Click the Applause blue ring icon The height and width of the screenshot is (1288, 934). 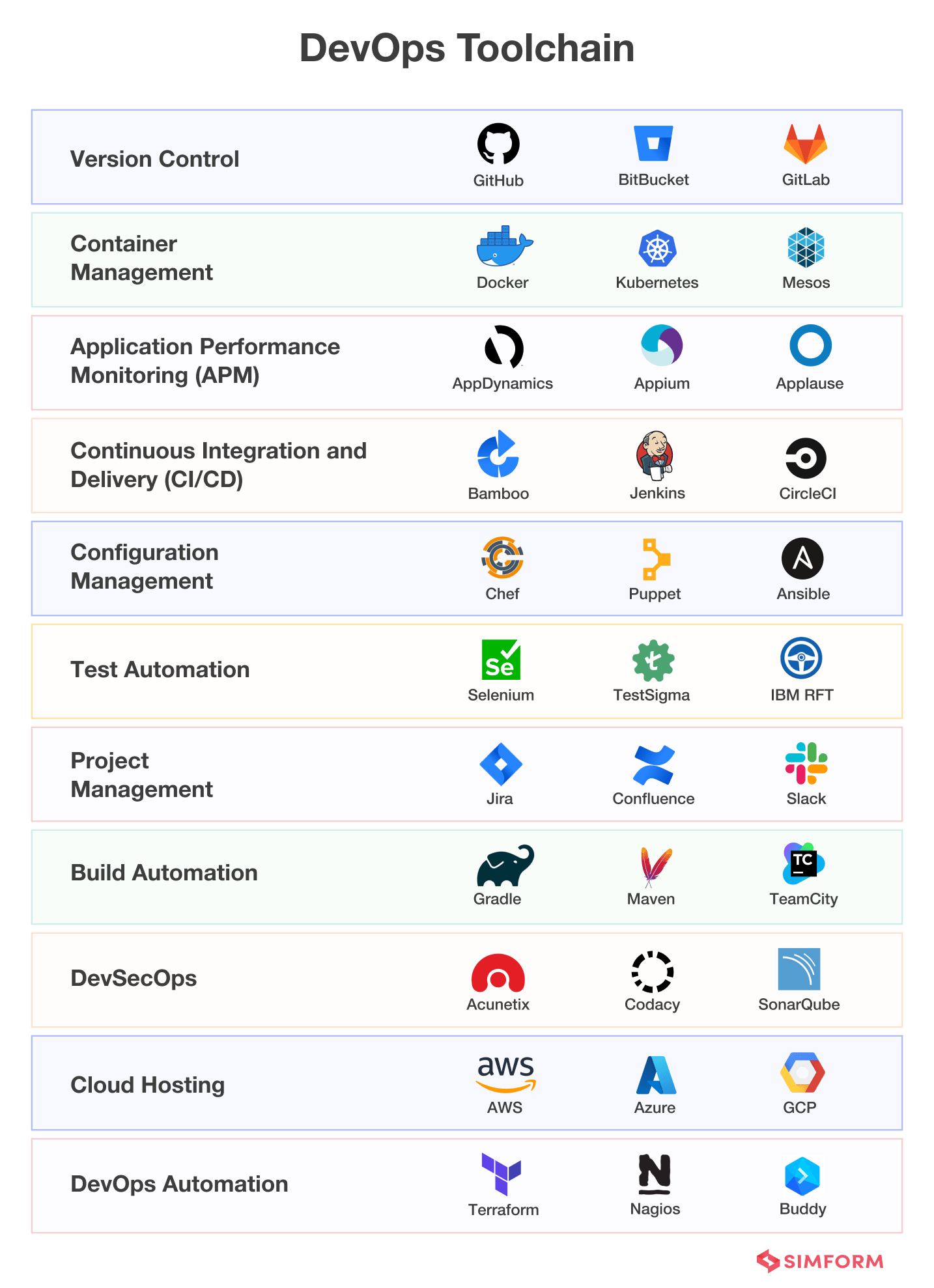(x=810, y=345)
